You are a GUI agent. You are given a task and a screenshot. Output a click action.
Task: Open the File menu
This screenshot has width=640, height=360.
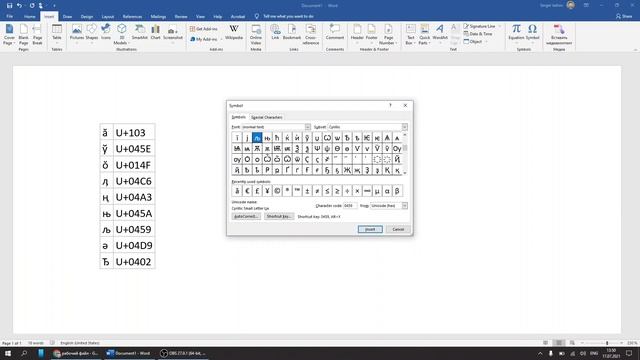point(9,16)
